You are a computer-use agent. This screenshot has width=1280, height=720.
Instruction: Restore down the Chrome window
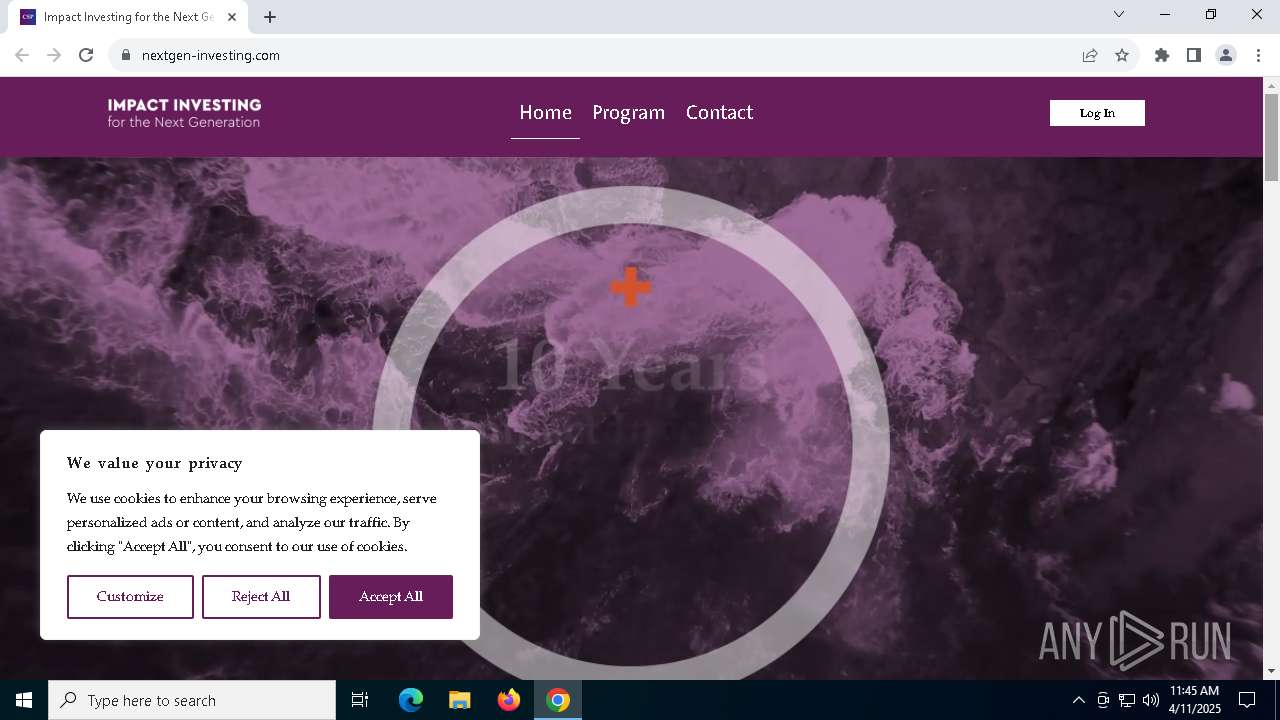click(x=1211, y=14)
